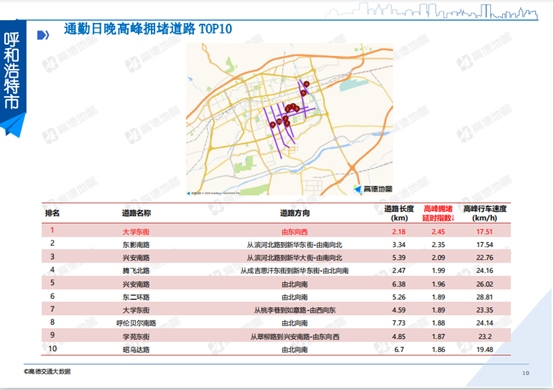Click the length value 7.73
This screenshot has height=390, width=554.
[x=399, y=323]
